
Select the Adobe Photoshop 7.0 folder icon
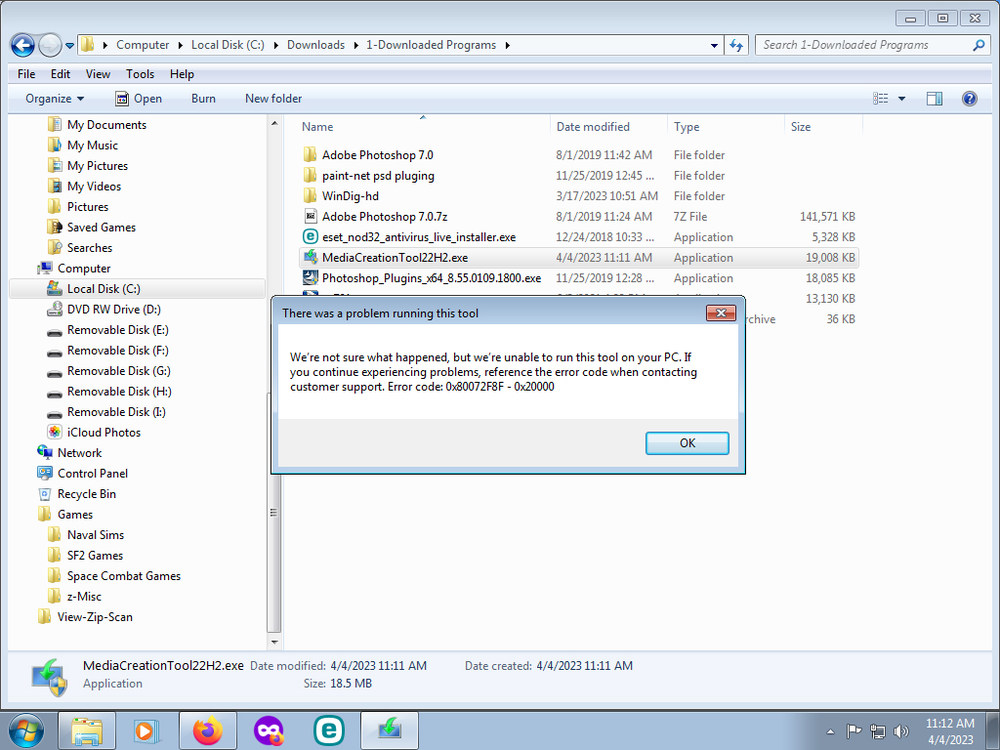(x=310, y=155)
